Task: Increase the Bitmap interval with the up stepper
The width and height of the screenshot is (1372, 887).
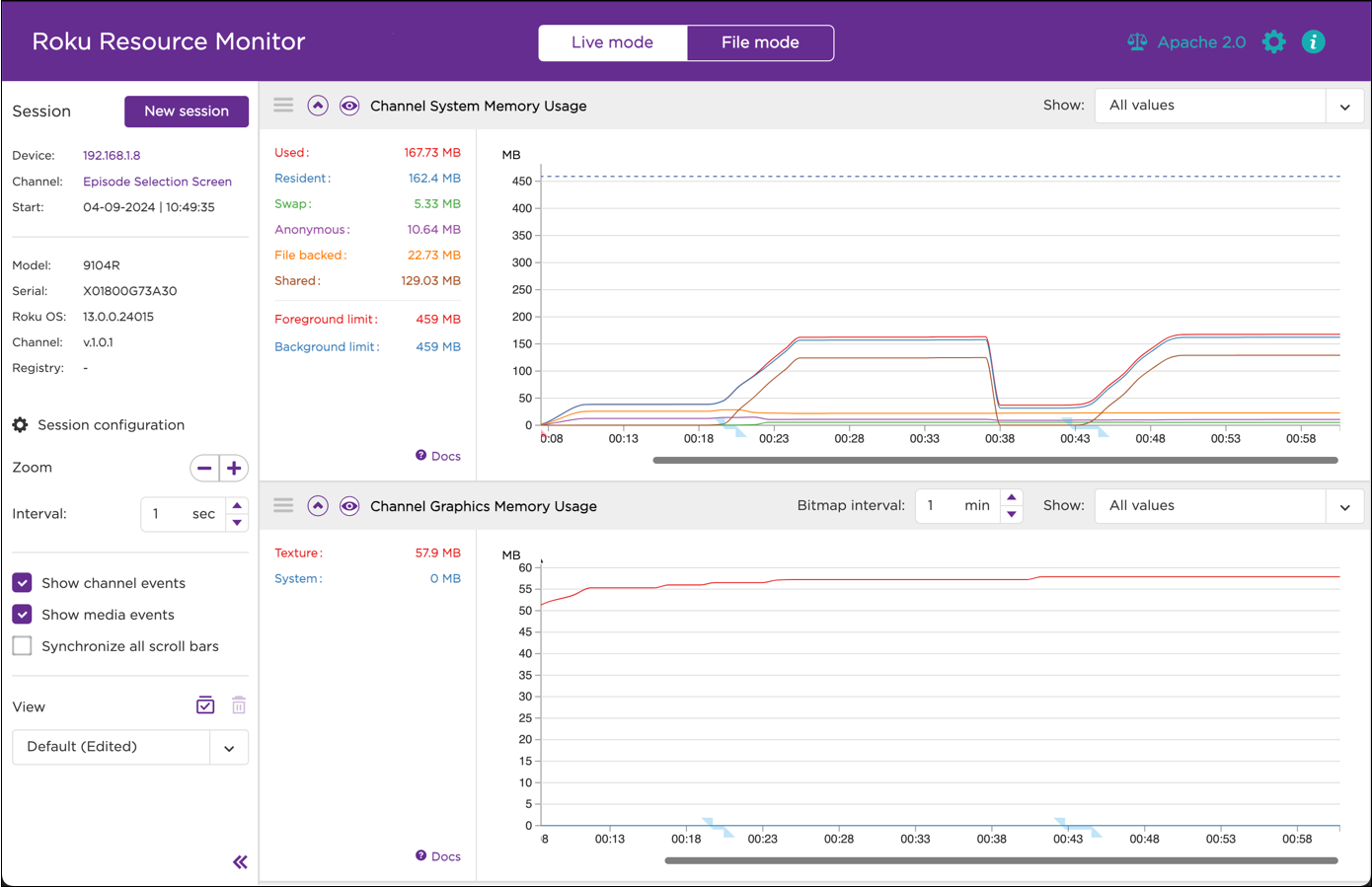Action: point(1012,498)
